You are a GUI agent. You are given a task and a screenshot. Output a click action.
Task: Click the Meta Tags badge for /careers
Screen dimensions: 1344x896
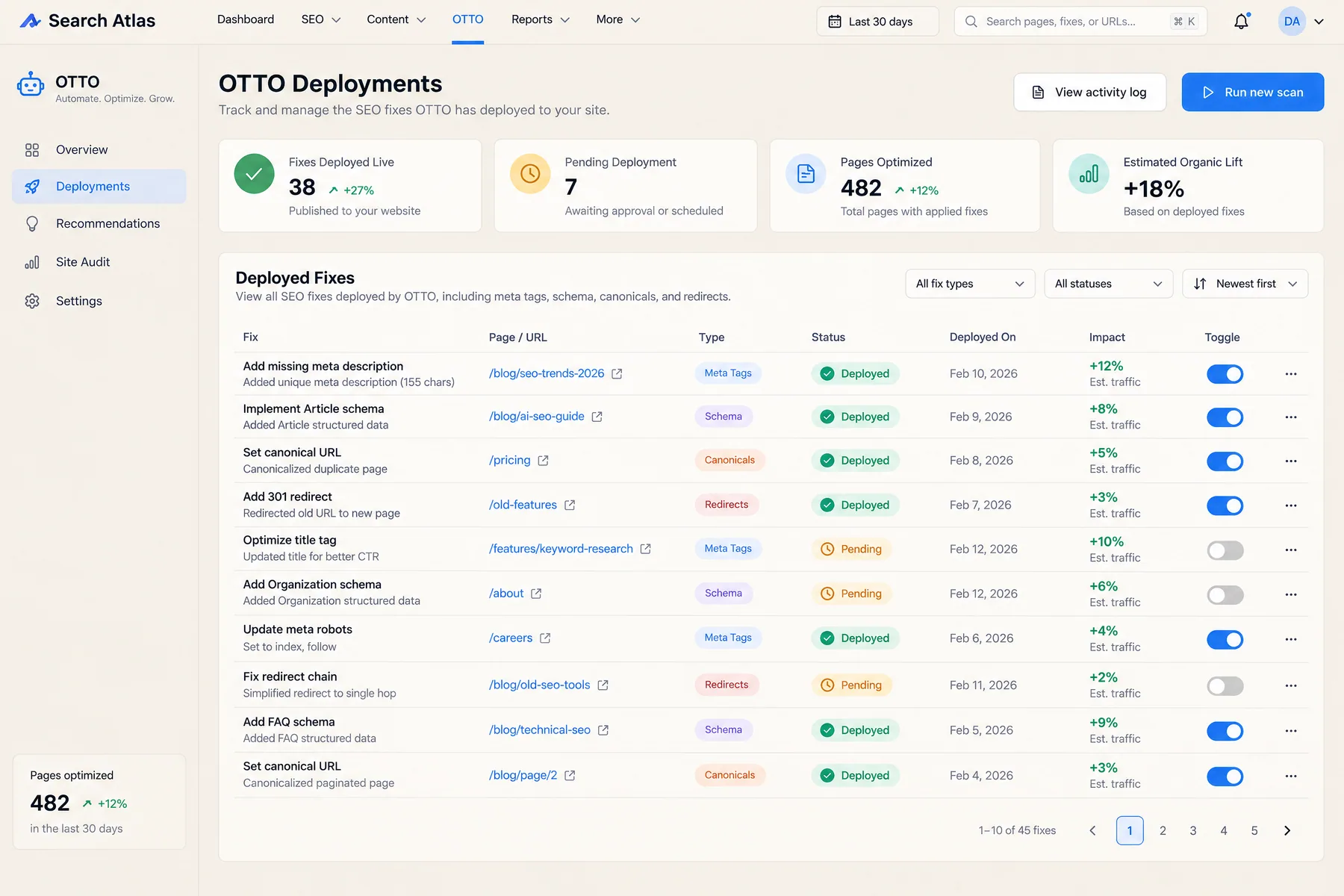pos(728,638)
